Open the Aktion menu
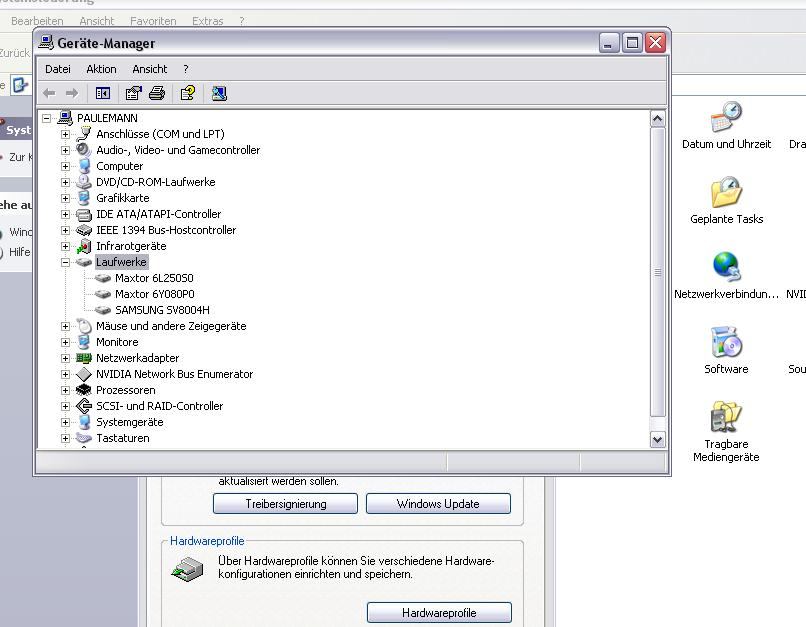This screenshot has width=806, height=627. pyautogui.click(x=101, y=69)
